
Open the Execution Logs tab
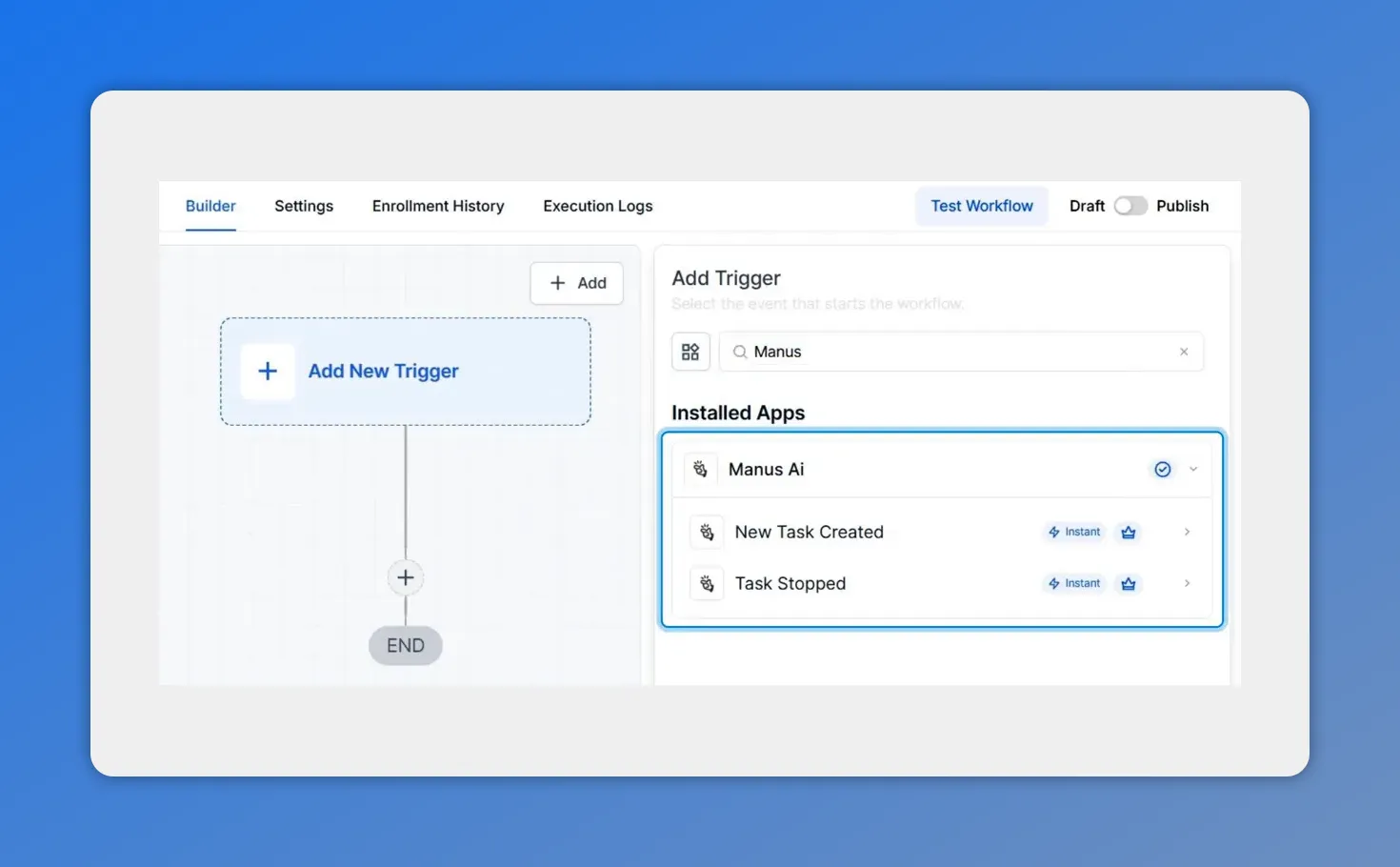(x=597, y=206)
